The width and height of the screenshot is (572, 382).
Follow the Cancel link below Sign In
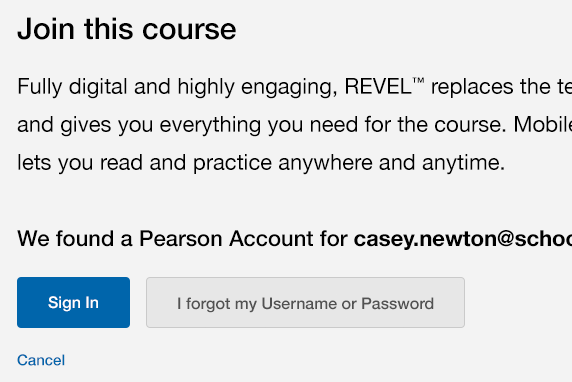click(x=41, y=360)
